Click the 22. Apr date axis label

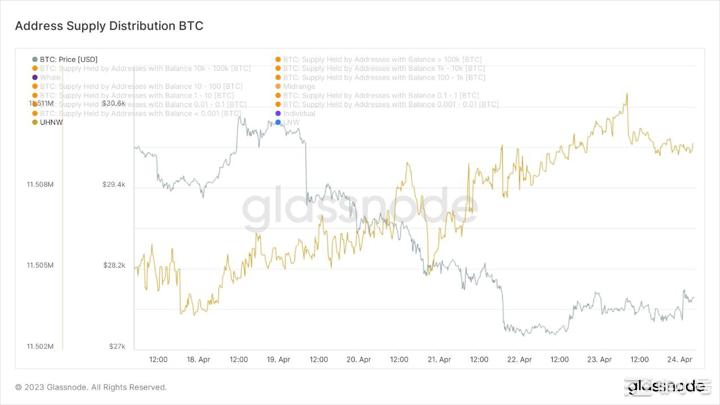pos(519,359)
